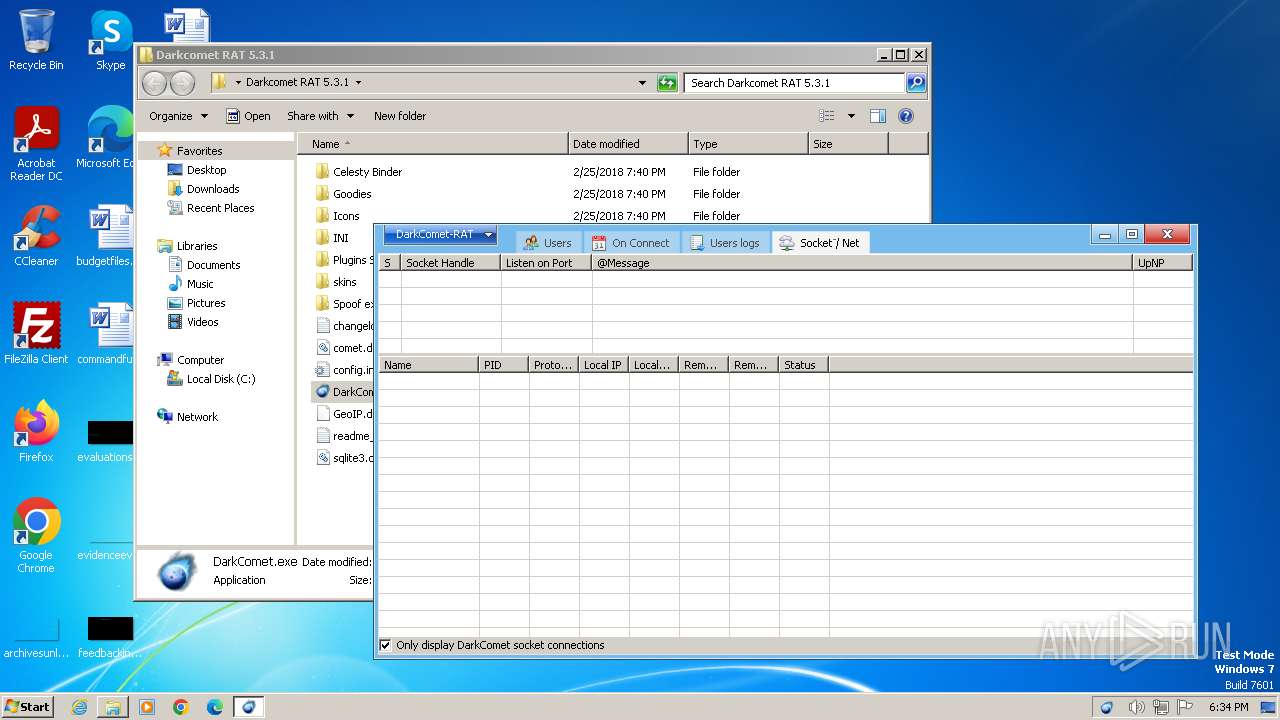
Task: Go forward in Explorer window
Action: (x=182, y=83)
